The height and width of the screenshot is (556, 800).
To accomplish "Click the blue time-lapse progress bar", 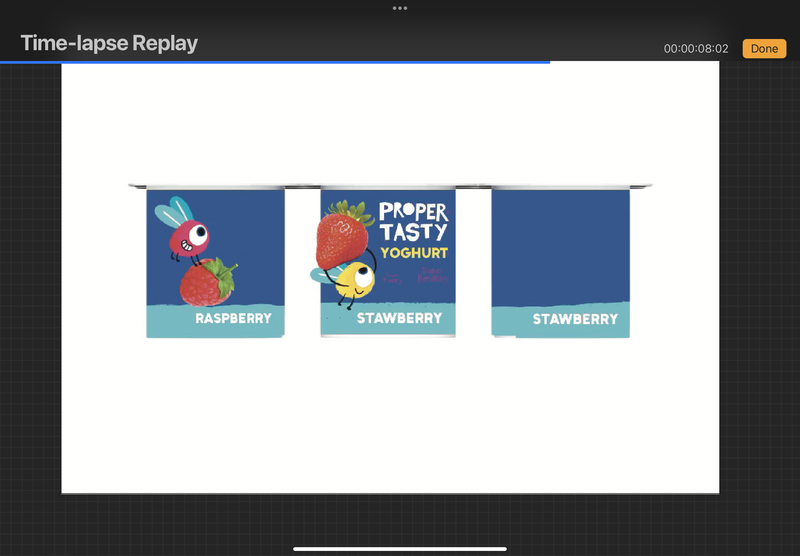I will [275, 62].
